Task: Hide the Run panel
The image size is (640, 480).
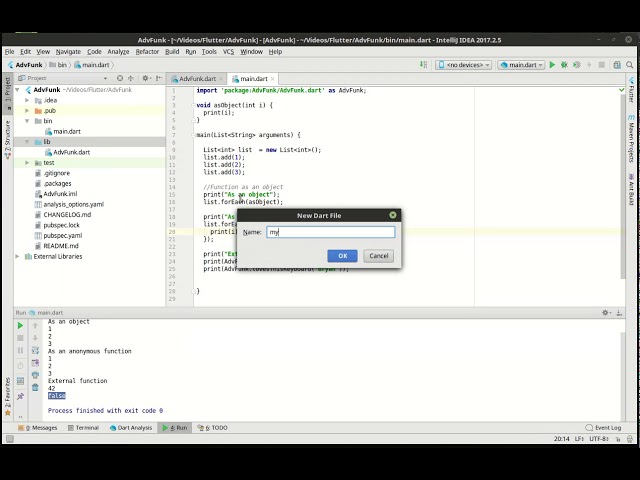Action: pos(619,313)
